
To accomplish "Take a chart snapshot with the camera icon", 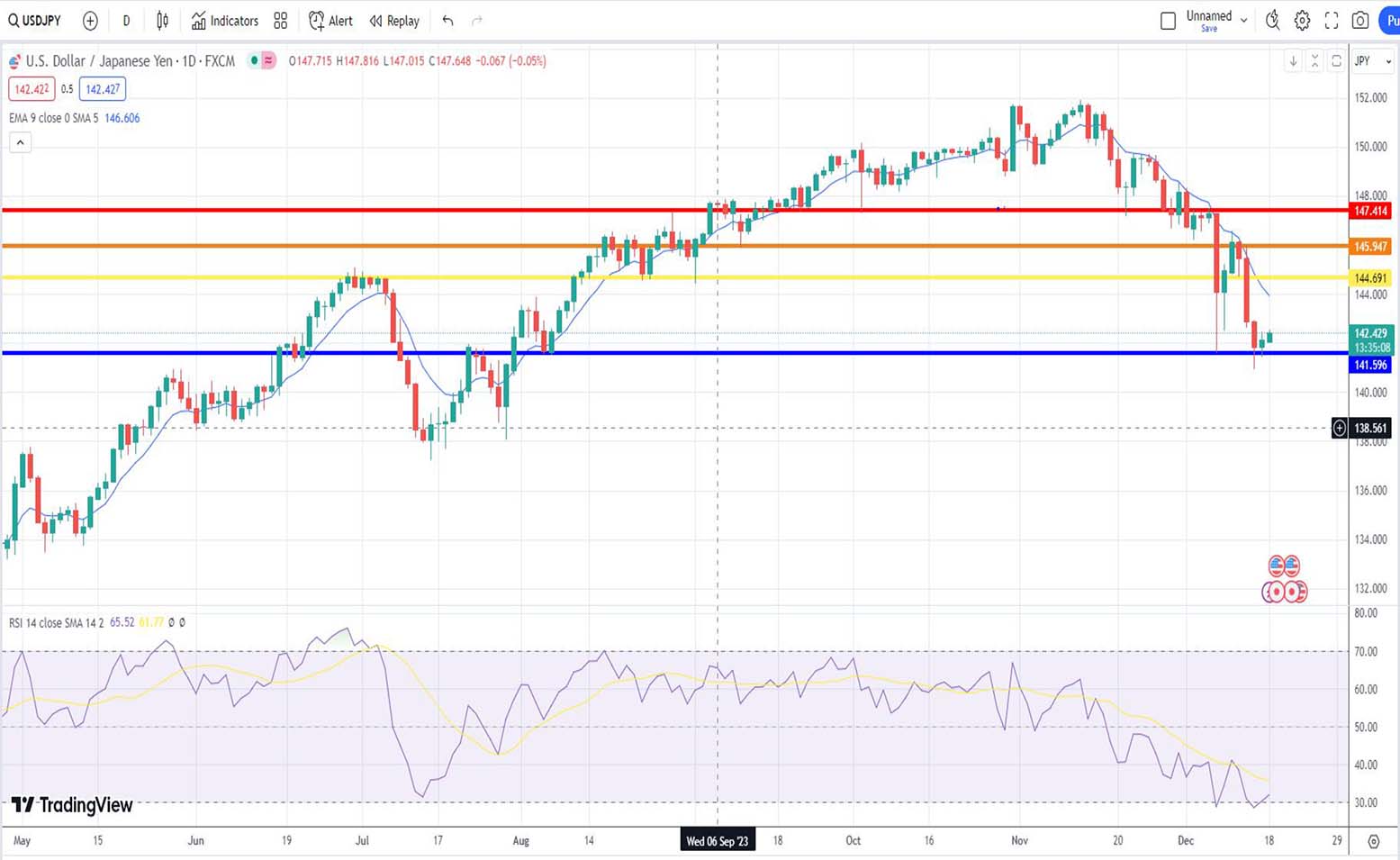I will pos(1360,21).
